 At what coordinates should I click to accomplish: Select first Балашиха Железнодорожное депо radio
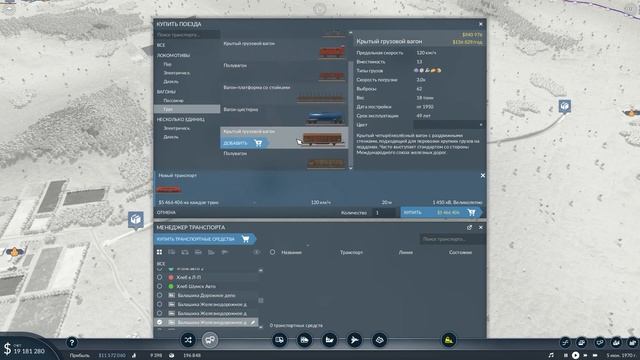(160, 304)
